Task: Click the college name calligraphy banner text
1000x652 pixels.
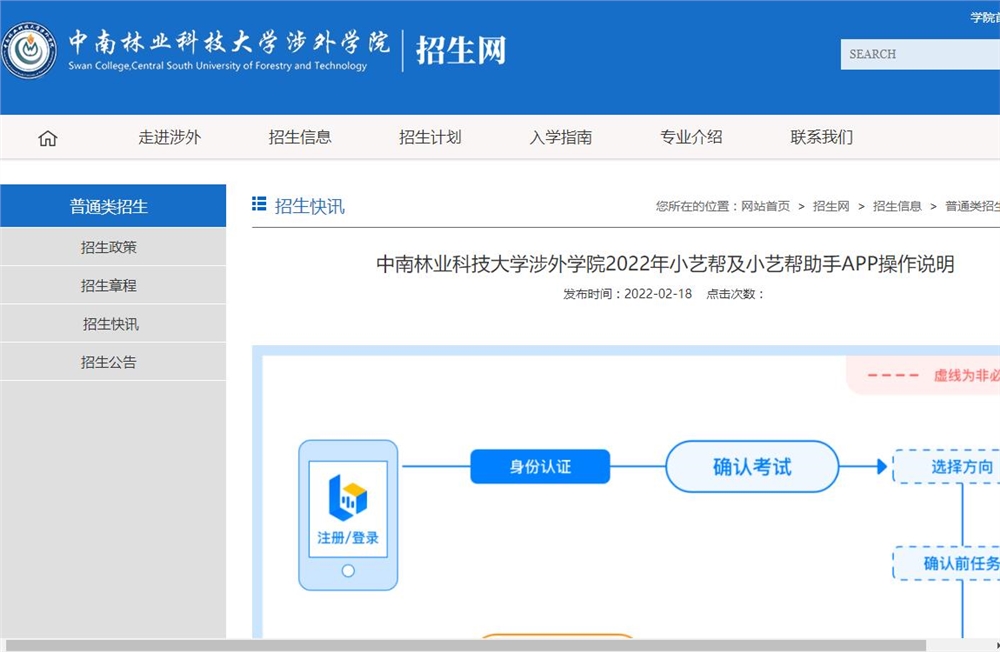Action: (229, 42)
